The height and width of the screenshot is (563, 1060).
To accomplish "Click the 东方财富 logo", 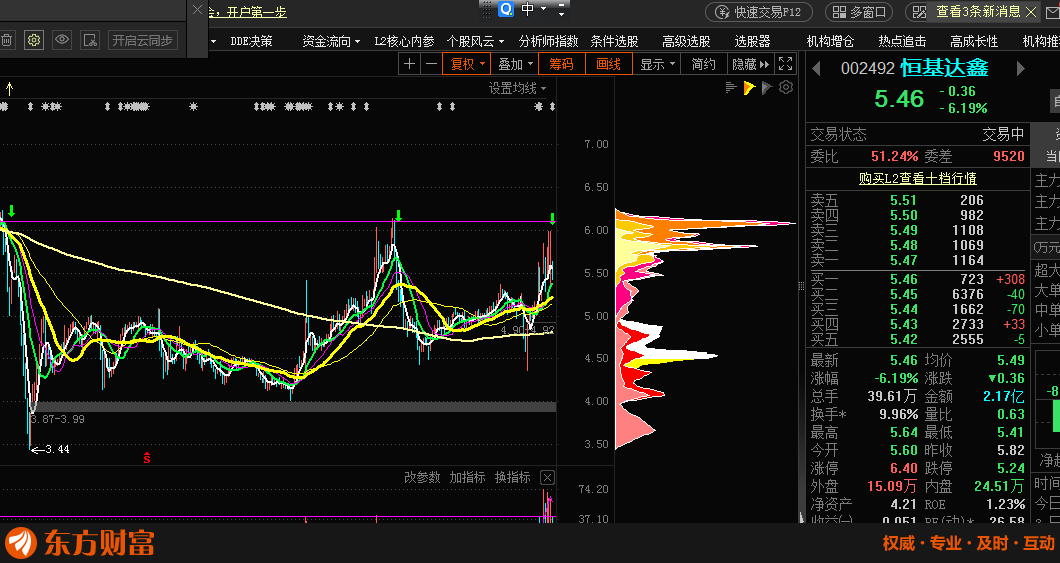I will click(80, 543).
